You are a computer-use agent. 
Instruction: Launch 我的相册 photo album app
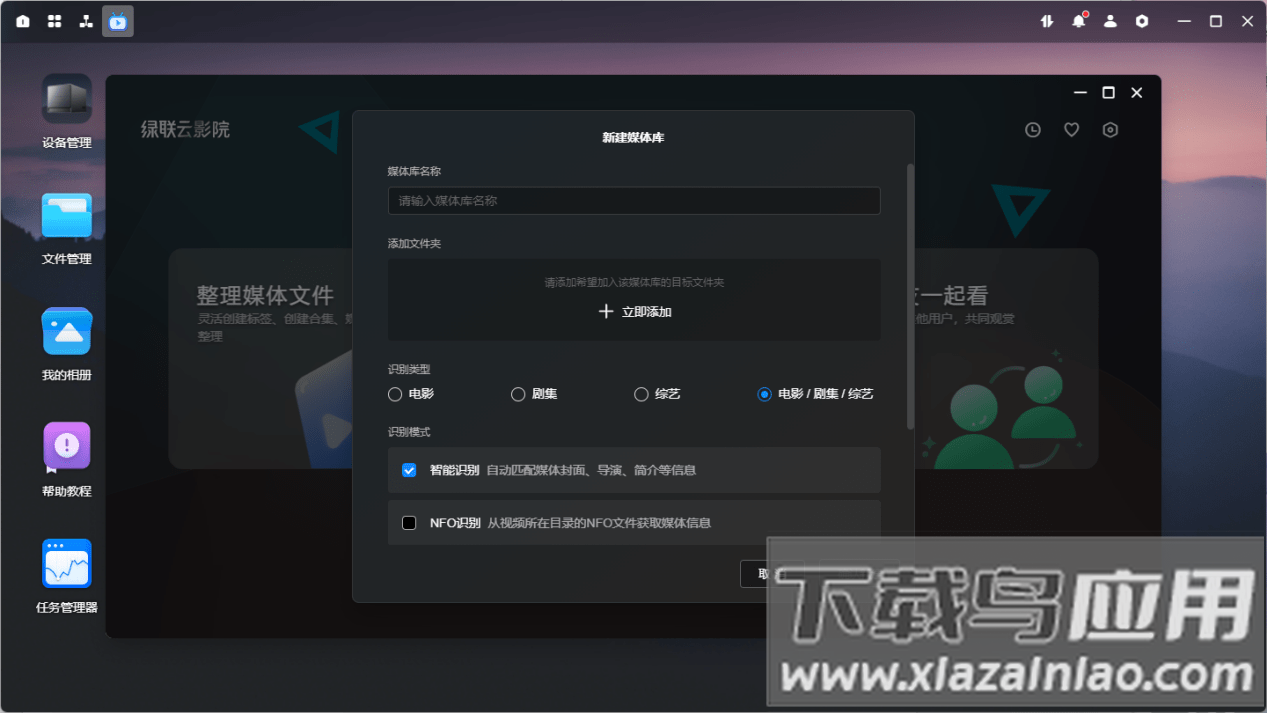66,333
